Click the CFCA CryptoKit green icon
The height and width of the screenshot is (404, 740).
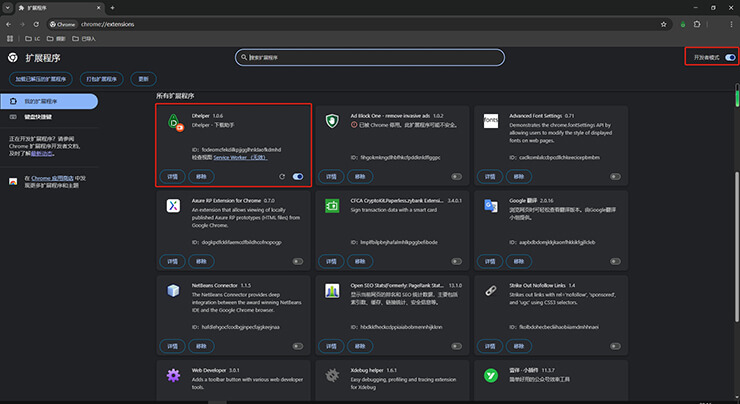coord(332,206)
